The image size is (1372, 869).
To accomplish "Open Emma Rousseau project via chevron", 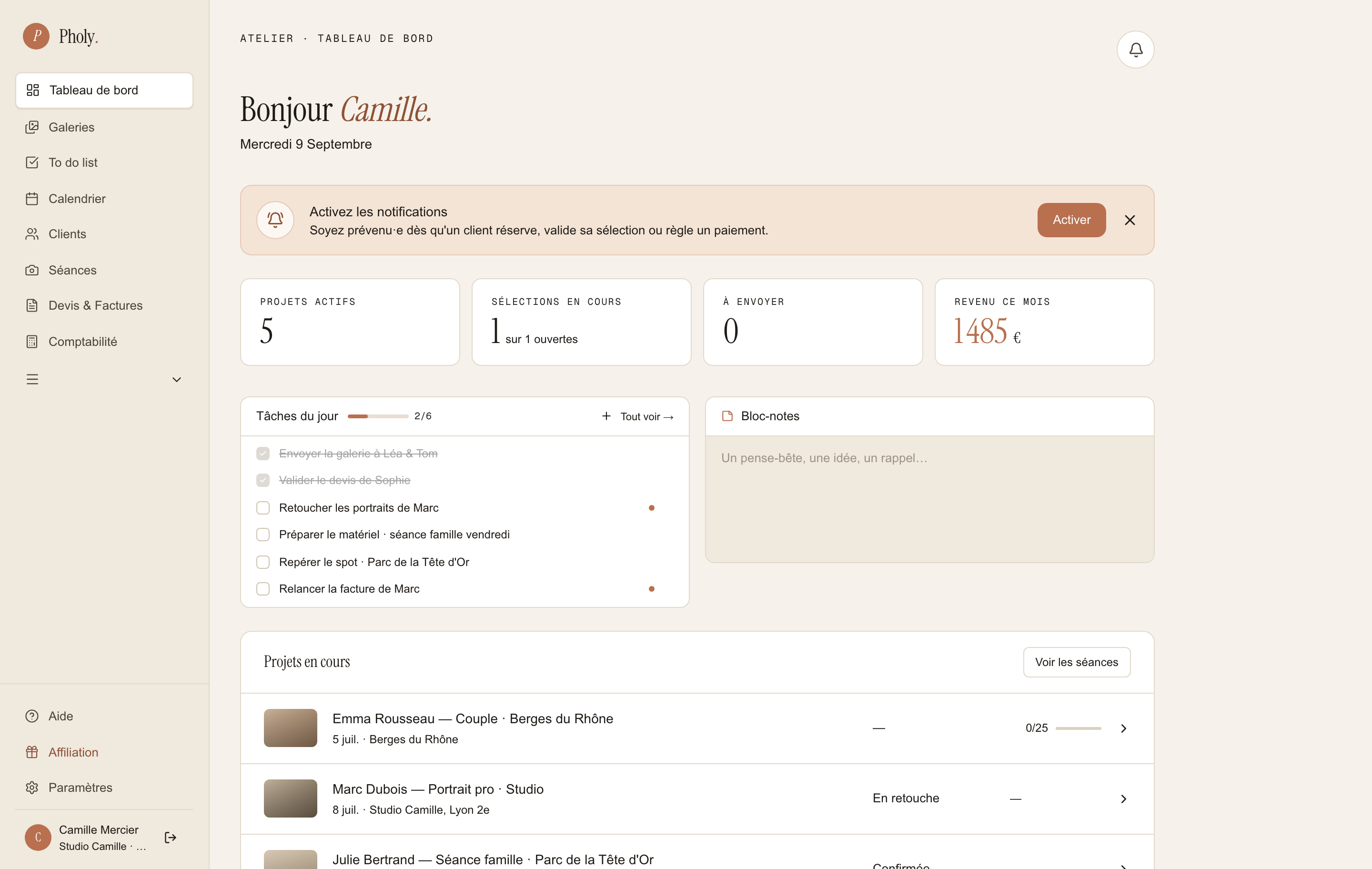I will click(1124, 728).
